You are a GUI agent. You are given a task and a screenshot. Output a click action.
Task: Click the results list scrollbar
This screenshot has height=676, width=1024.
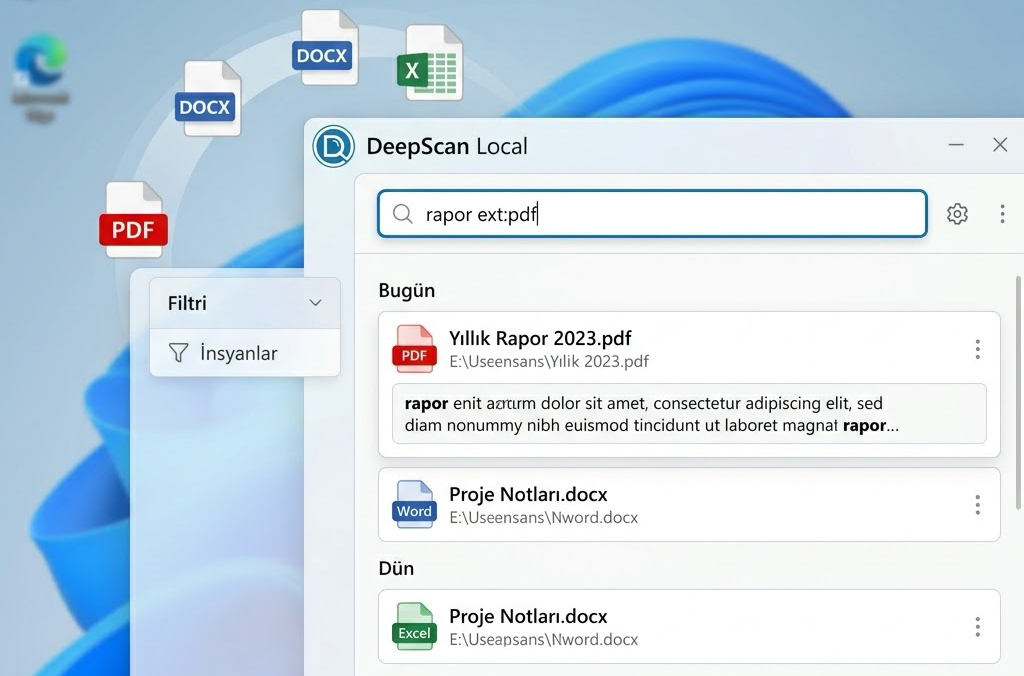pyautogui.click(x=1019, y=392)
